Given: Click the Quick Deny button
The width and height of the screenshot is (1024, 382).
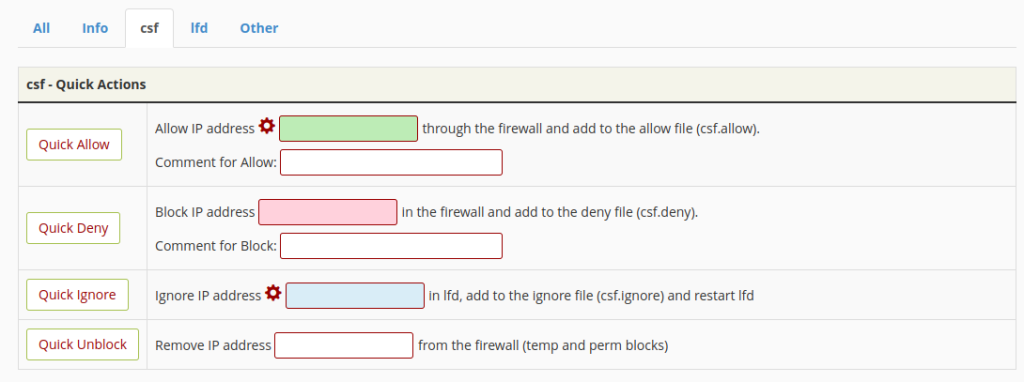Looking at the screenshot, I should click(73, 228).
